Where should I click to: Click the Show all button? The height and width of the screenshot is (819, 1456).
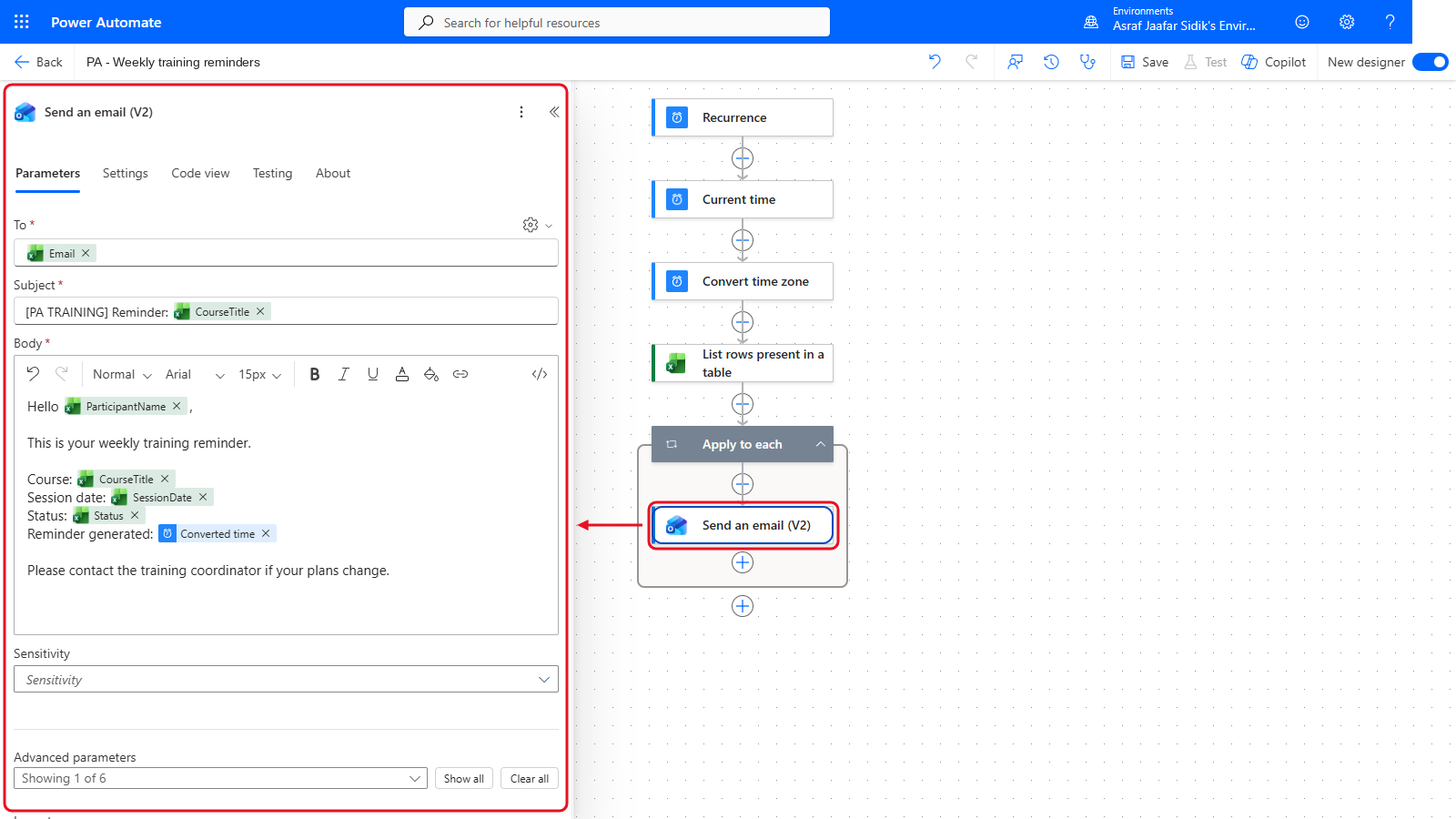pyautogui.click(x=464, y=778)
